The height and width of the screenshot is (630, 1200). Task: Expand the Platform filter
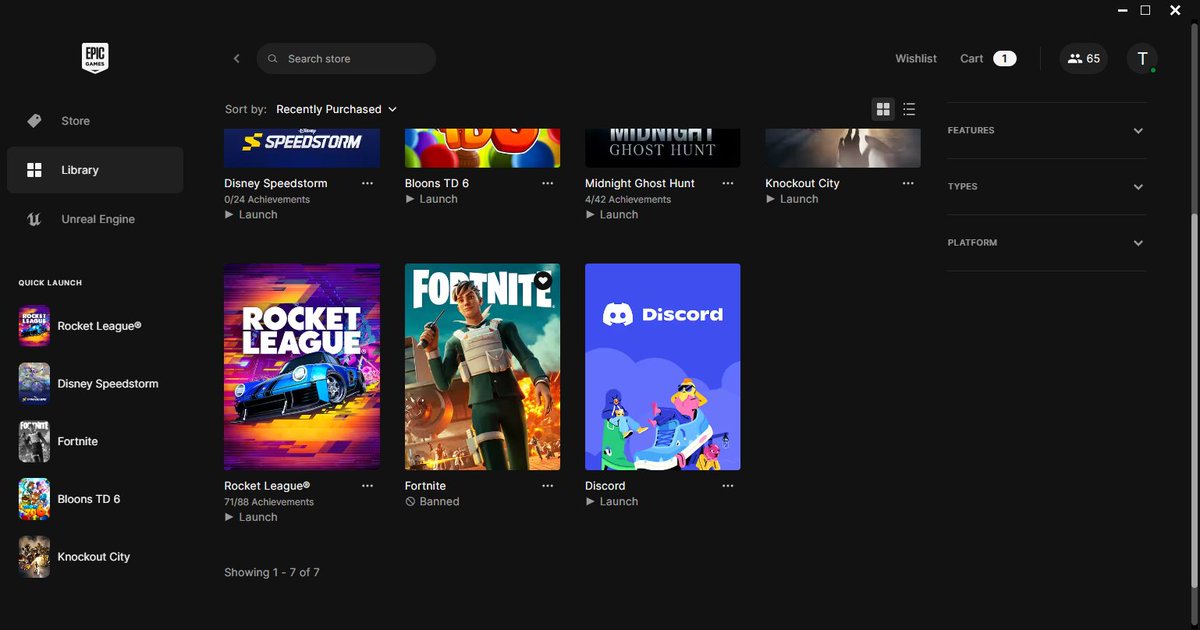coord(1046,243)
